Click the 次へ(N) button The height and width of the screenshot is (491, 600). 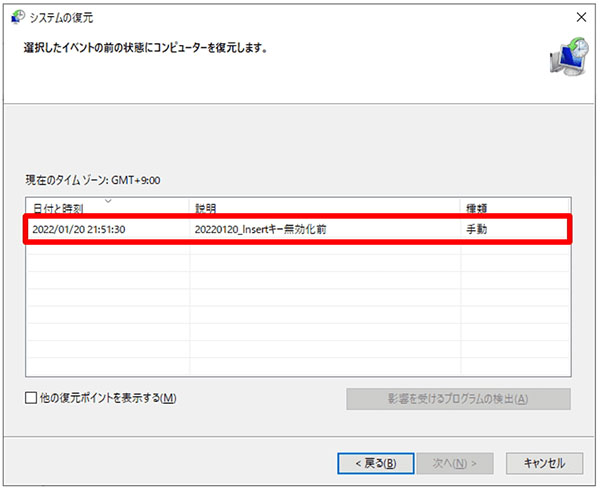click(x=455, y=463)
